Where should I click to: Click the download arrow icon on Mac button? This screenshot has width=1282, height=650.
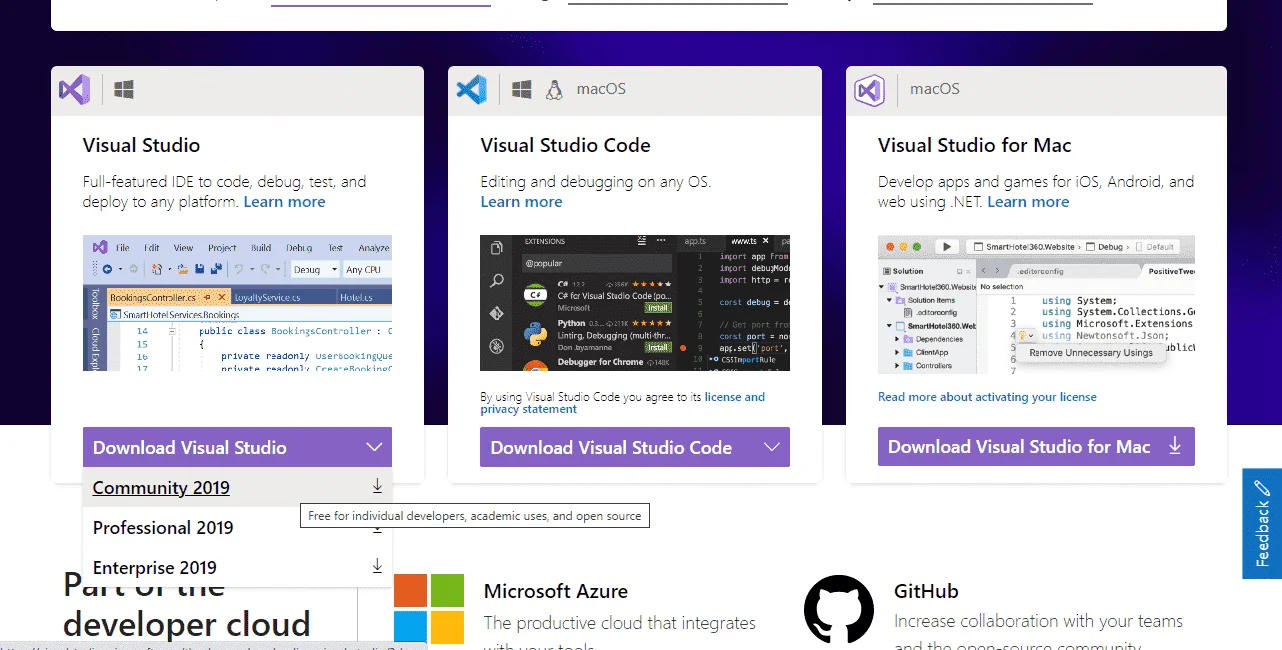click(x=1175, y=446)
